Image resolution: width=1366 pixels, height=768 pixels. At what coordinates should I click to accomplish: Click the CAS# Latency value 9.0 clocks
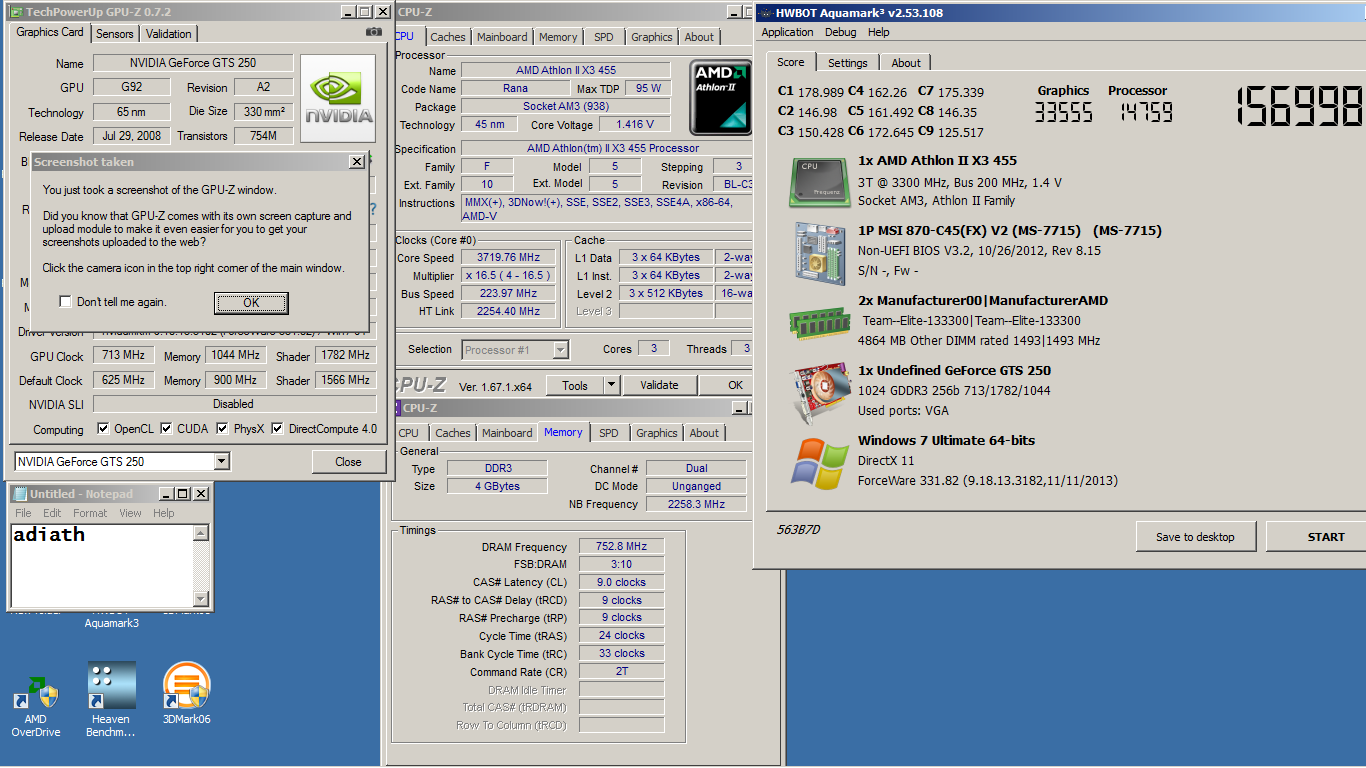coord(622,582)
